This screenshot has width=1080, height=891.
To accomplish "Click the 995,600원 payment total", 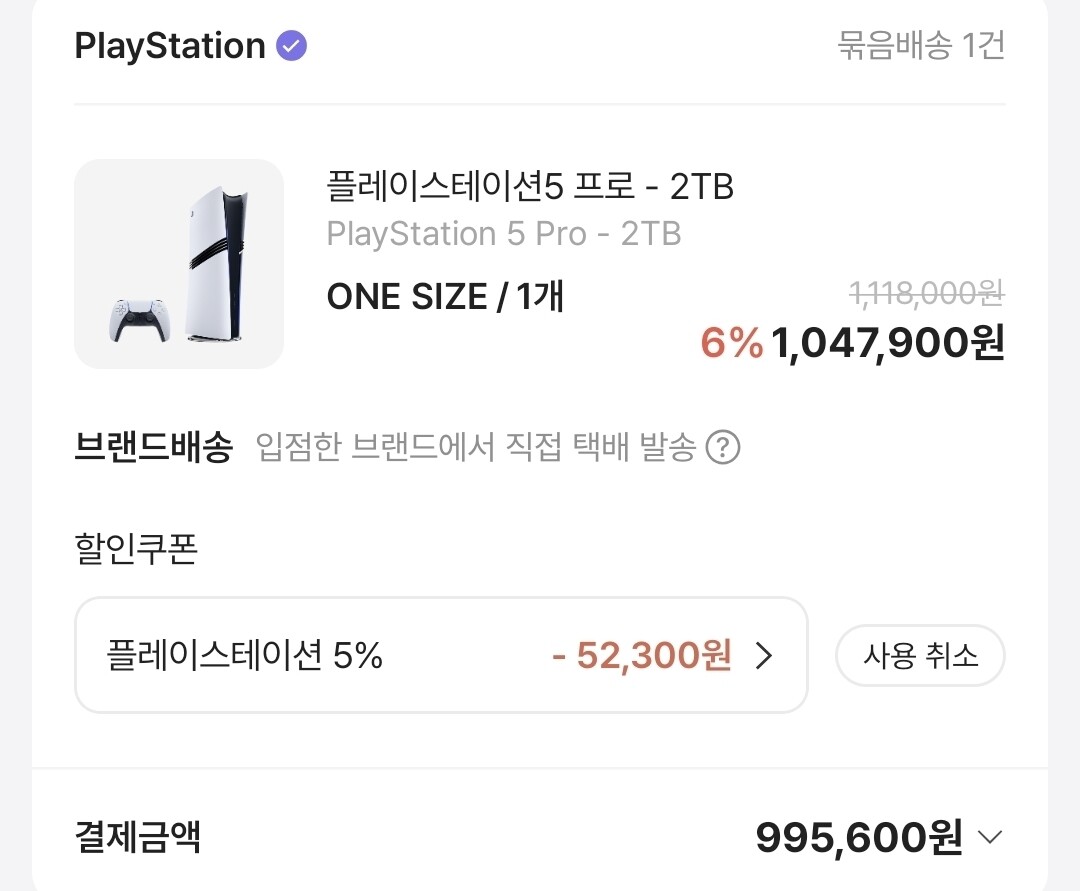I will pyautogui.click(x=859, y=837).
